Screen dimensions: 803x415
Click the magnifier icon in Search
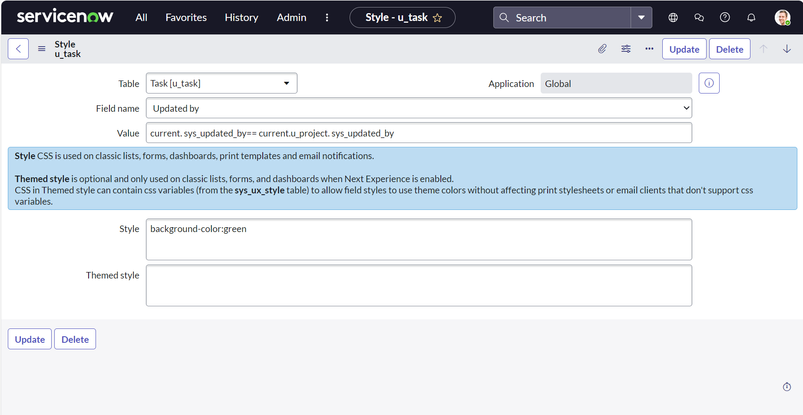pyautogui.click(x=504, y=17)
